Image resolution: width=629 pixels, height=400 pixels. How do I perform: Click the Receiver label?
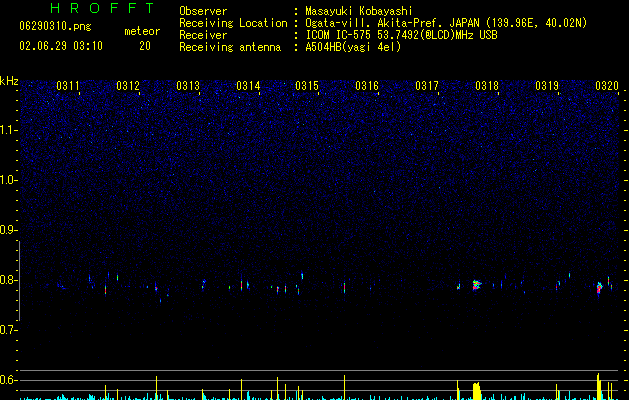pos(203,35)
